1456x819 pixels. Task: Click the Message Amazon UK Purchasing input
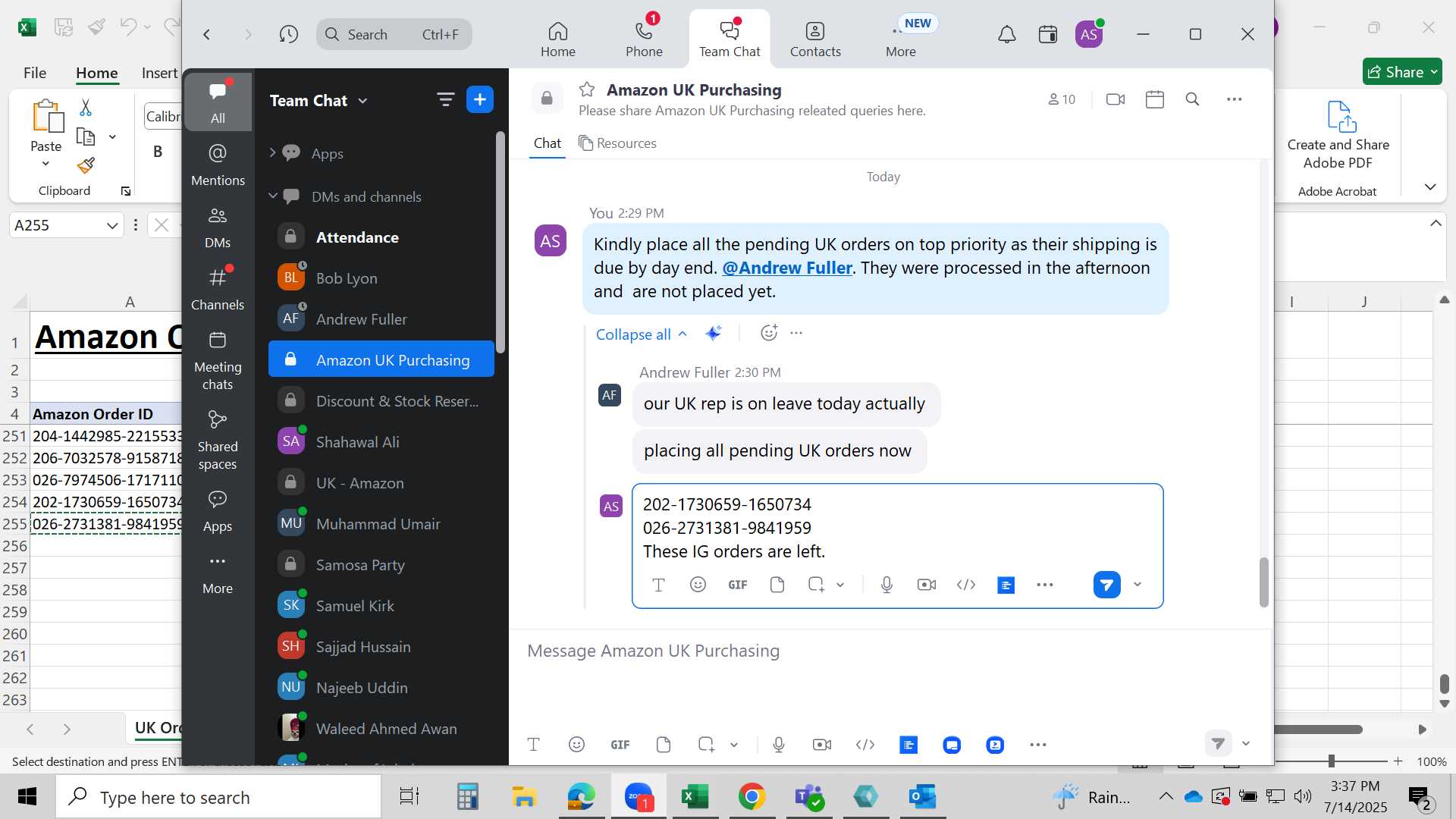[x=887, y=651]
